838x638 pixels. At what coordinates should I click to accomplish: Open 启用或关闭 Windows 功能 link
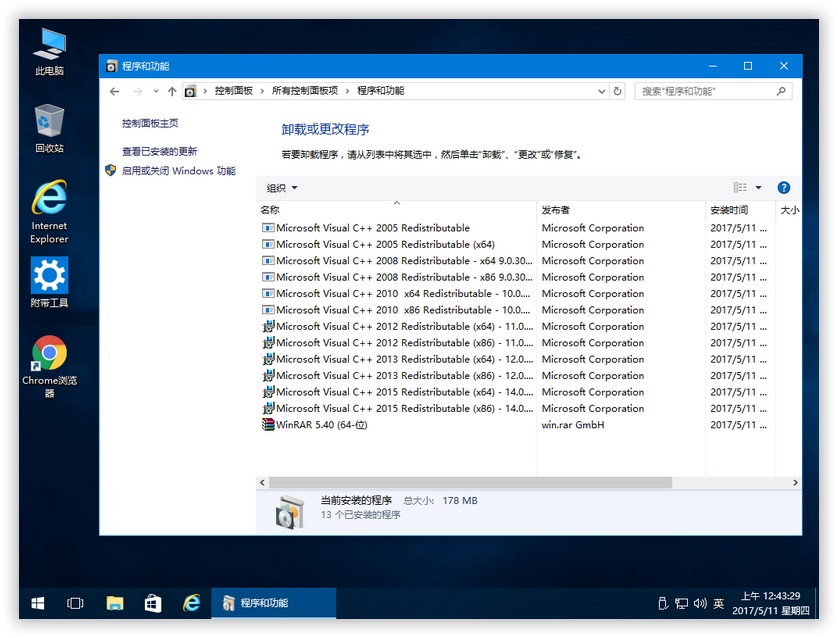tap(179, 171)
